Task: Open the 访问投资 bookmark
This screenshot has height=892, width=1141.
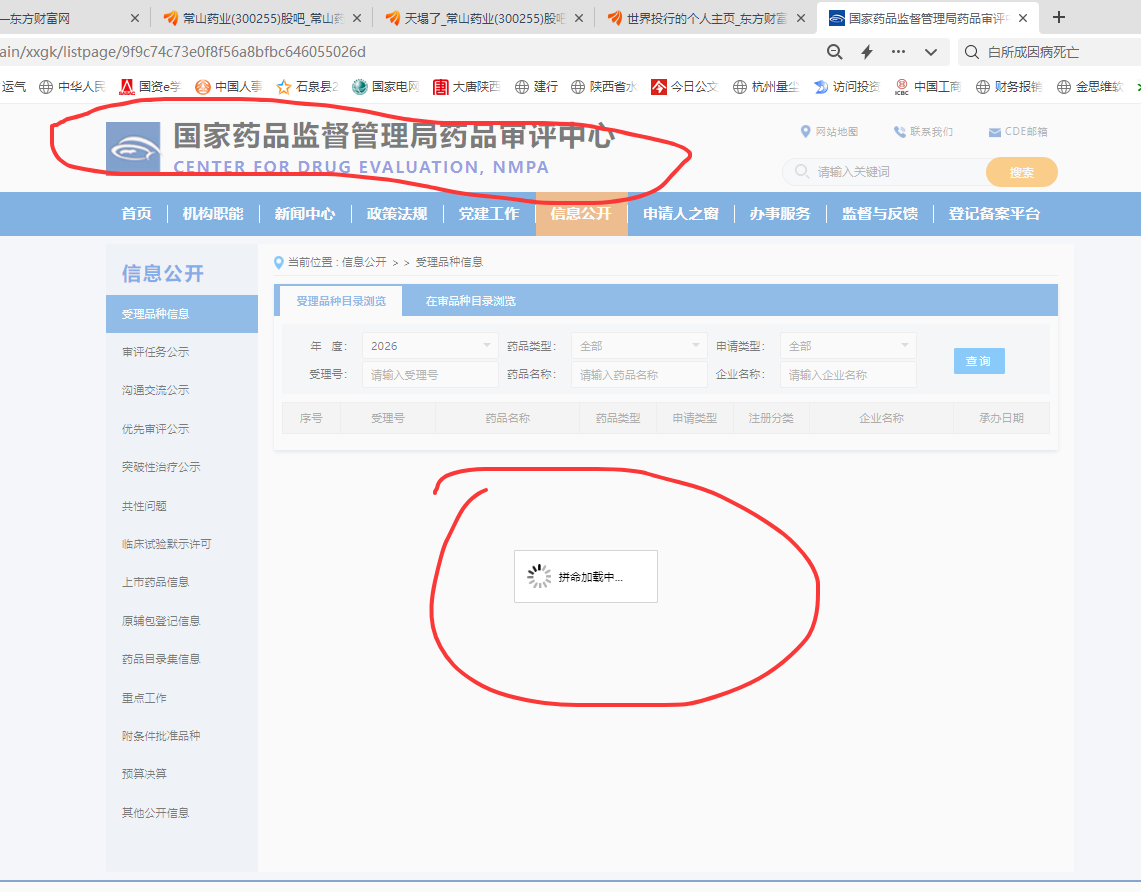Action: tap(847, 87)
